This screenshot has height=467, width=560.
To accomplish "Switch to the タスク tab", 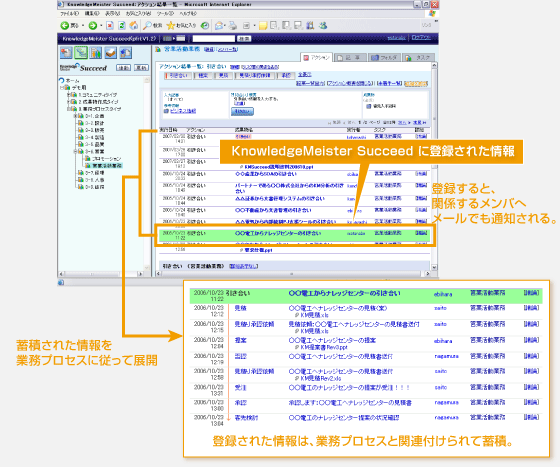I will pos(419,57).
